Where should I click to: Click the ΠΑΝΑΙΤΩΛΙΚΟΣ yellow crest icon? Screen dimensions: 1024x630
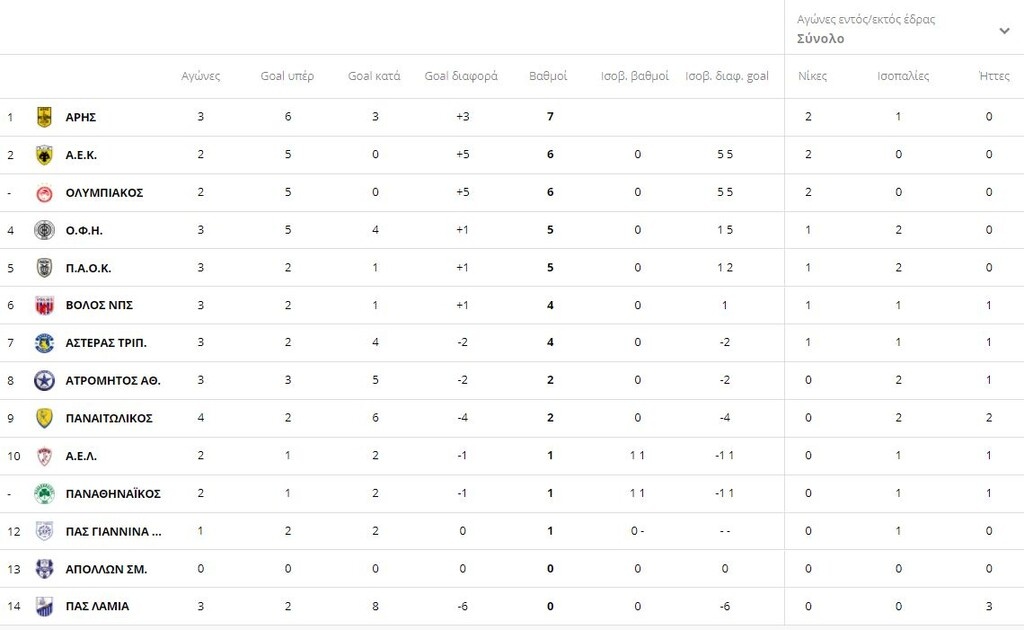pos(44,418)
